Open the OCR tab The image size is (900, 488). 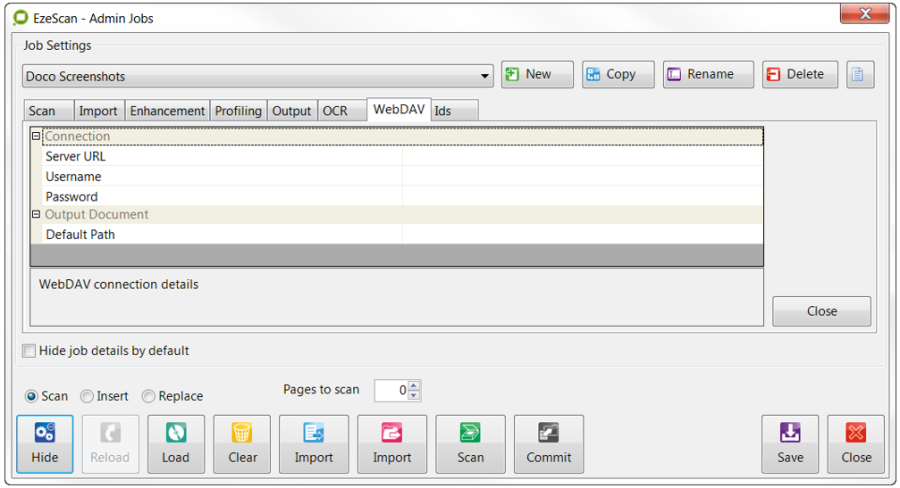[x=335, y=111]
